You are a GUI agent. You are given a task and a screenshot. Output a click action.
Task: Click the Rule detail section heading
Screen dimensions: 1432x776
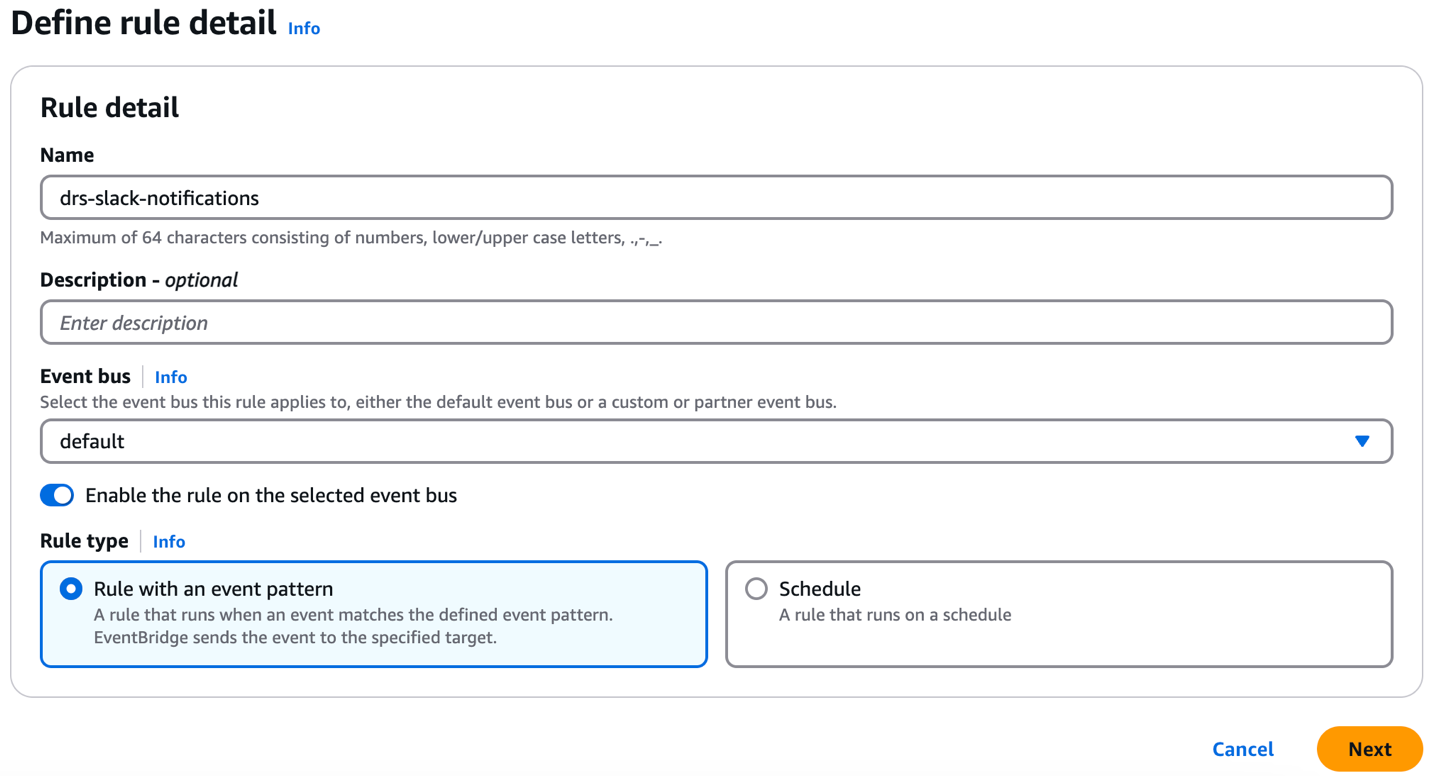click(109, 107)
